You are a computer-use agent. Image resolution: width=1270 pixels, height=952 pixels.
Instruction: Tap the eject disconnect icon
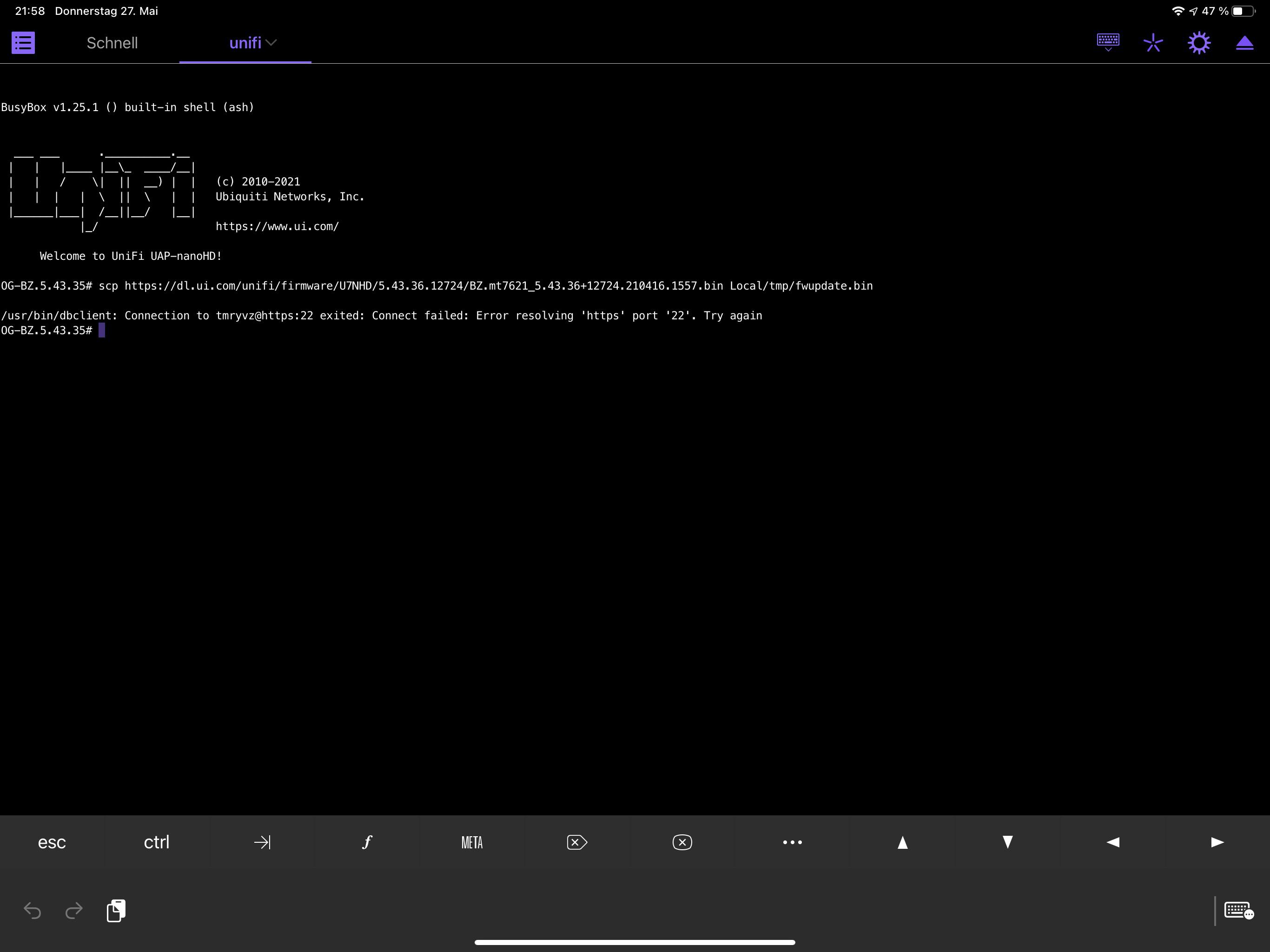tap(1244, 43)
